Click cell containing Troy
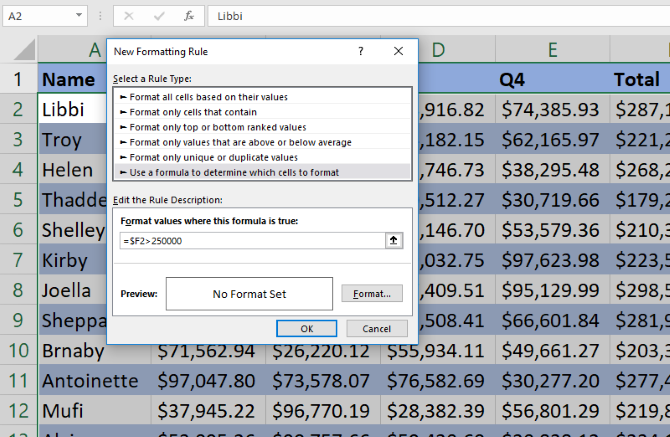670x437 pixels. click(72, 140)
